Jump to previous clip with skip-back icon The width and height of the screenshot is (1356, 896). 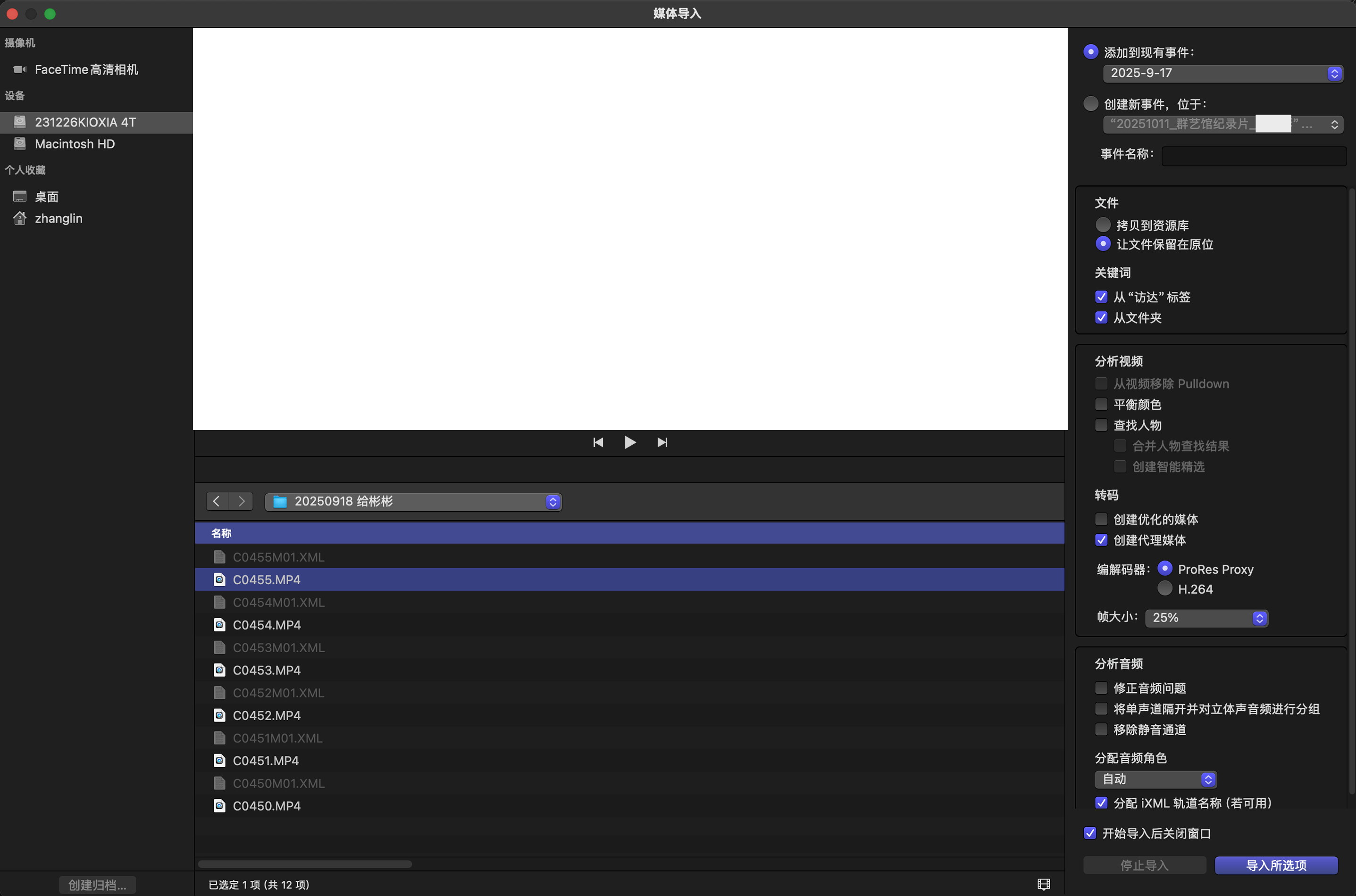pos(598,442)
